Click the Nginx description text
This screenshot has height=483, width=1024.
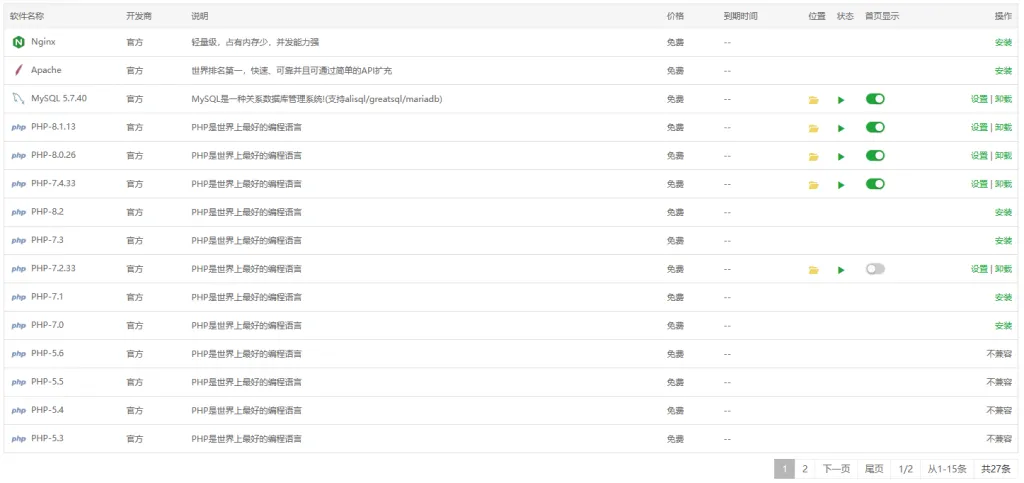(255, 42)
